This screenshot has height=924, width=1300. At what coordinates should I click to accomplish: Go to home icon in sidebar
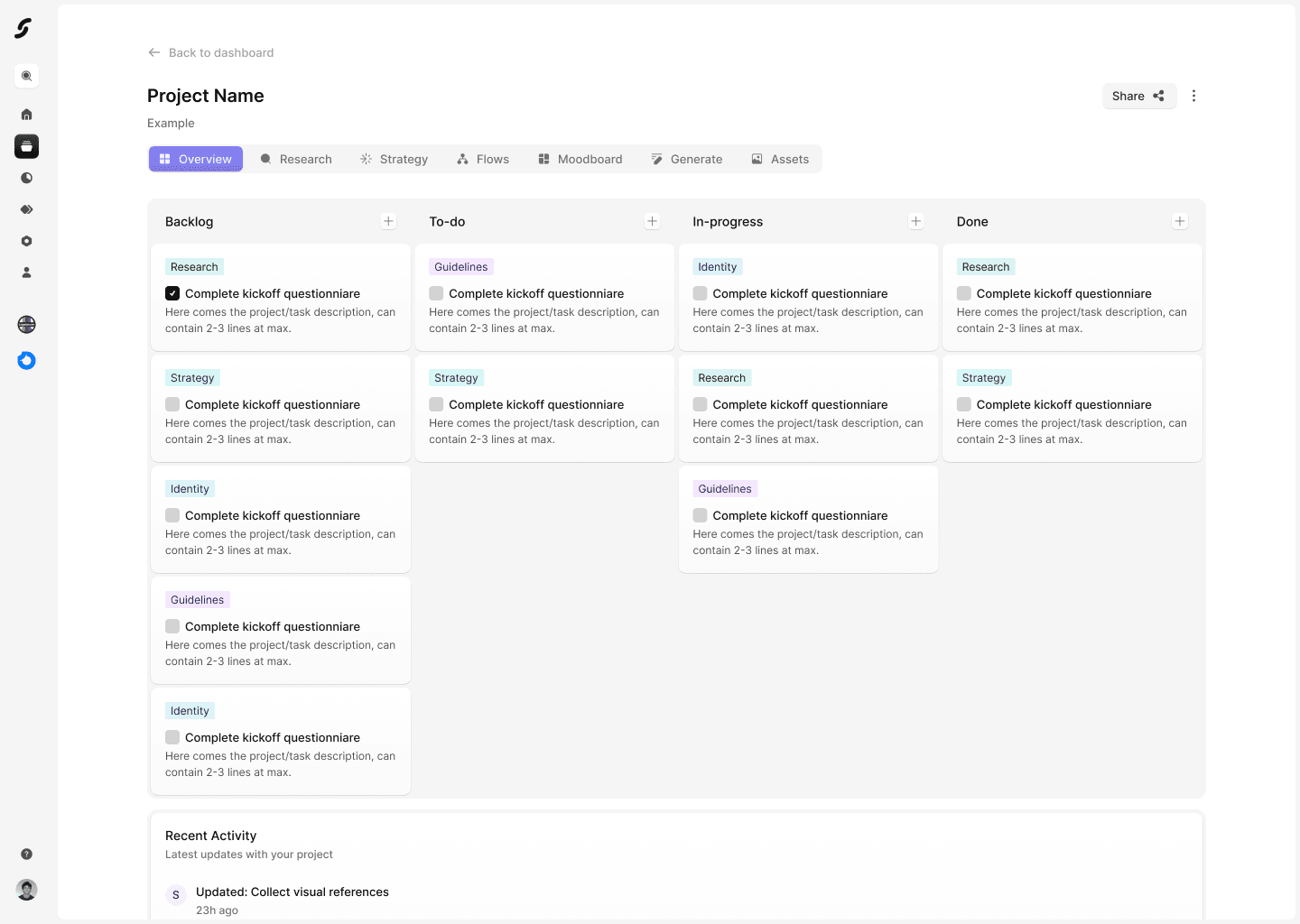coord(26,115)
